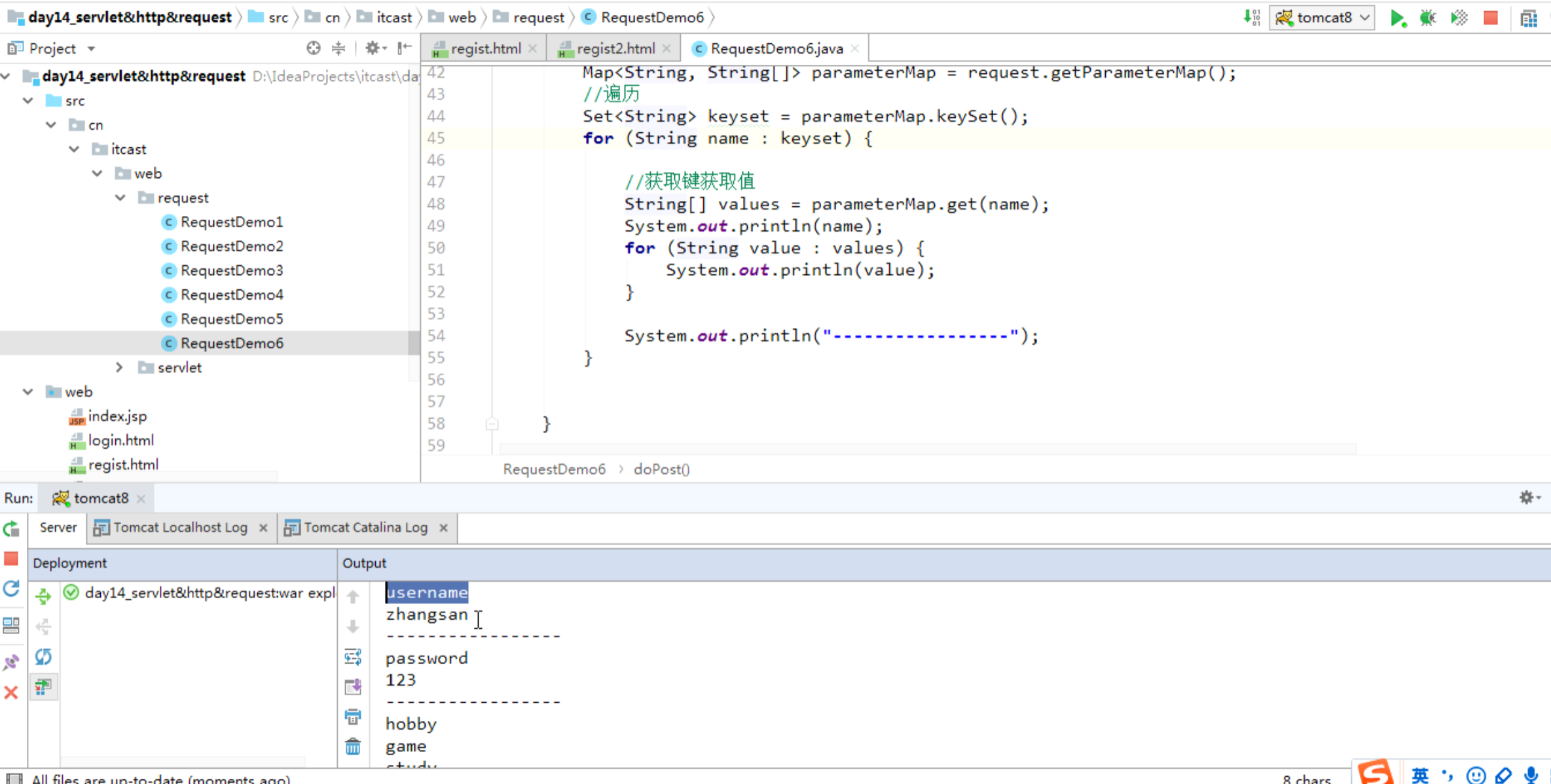Screen dimensions: 1551x784
Task: Expand the servlet package folder
Action: pyautogui.click(x=120, y=368)
